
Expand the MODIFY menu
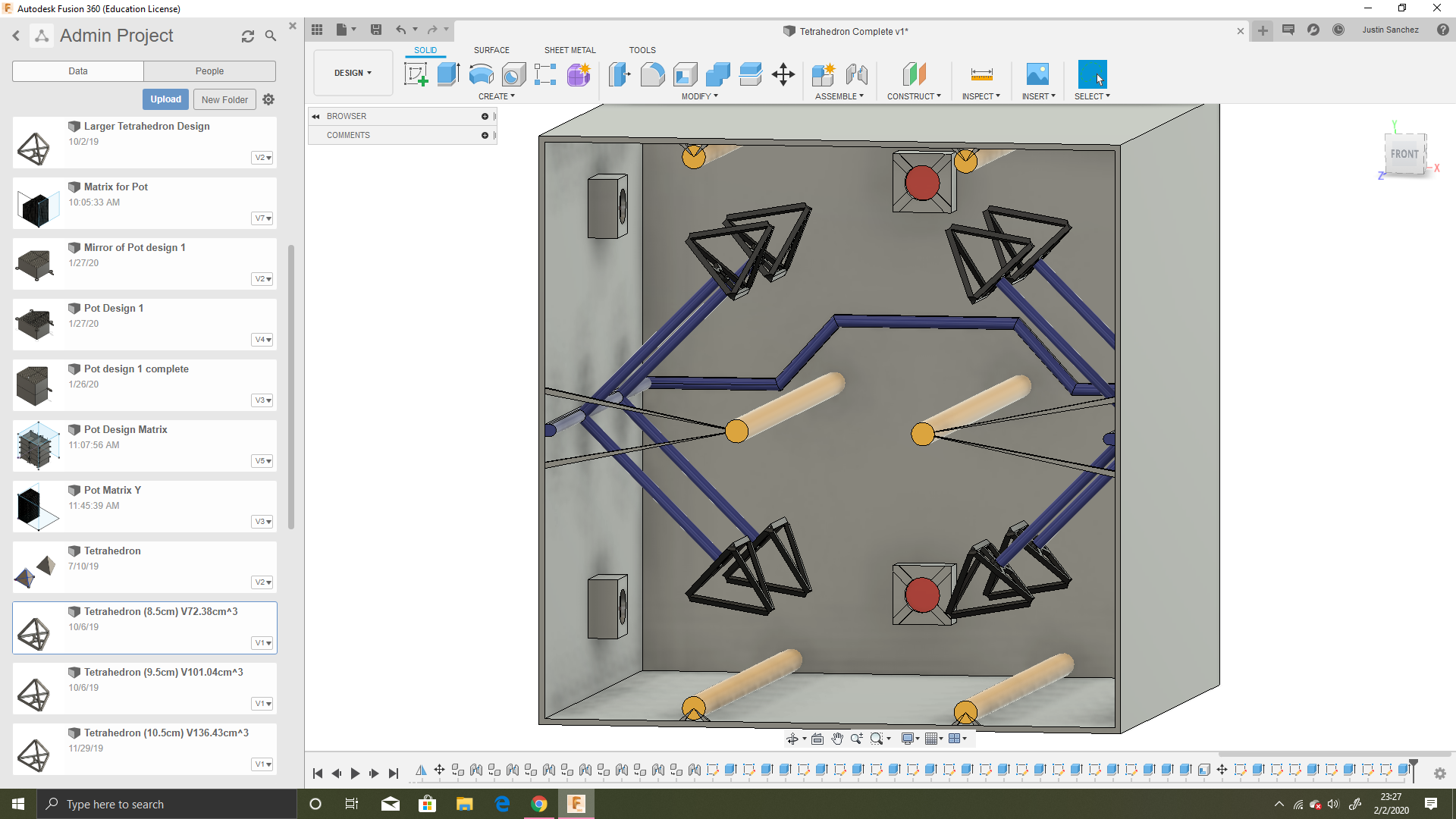click(x=699, y=96)
